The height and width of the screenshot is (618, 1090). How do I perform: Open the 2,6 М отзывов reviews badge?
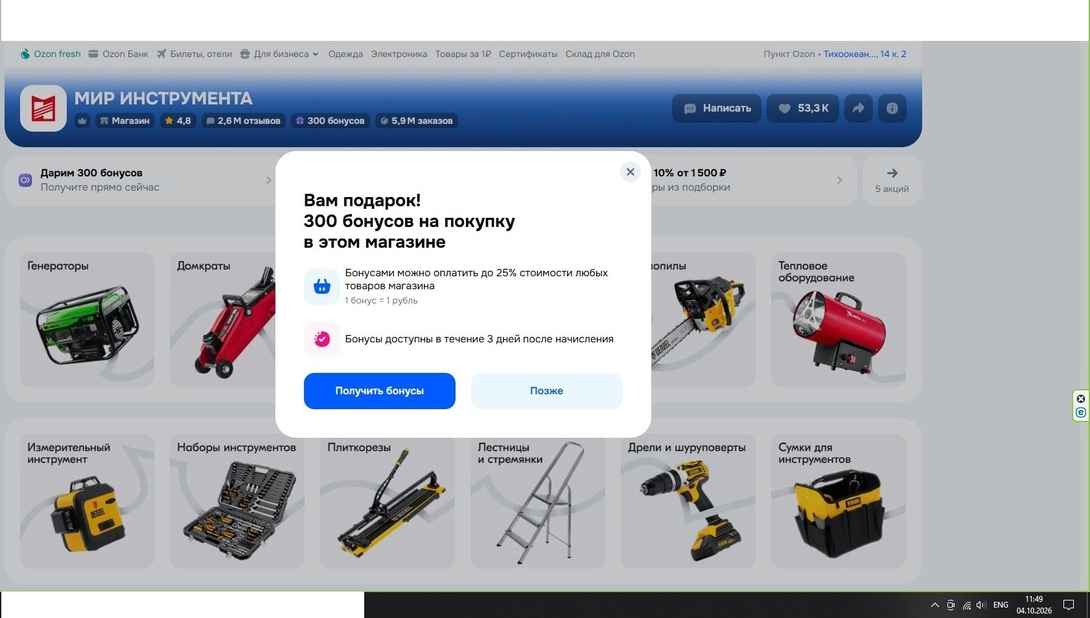pyautogui.click(x=243, y=120)
